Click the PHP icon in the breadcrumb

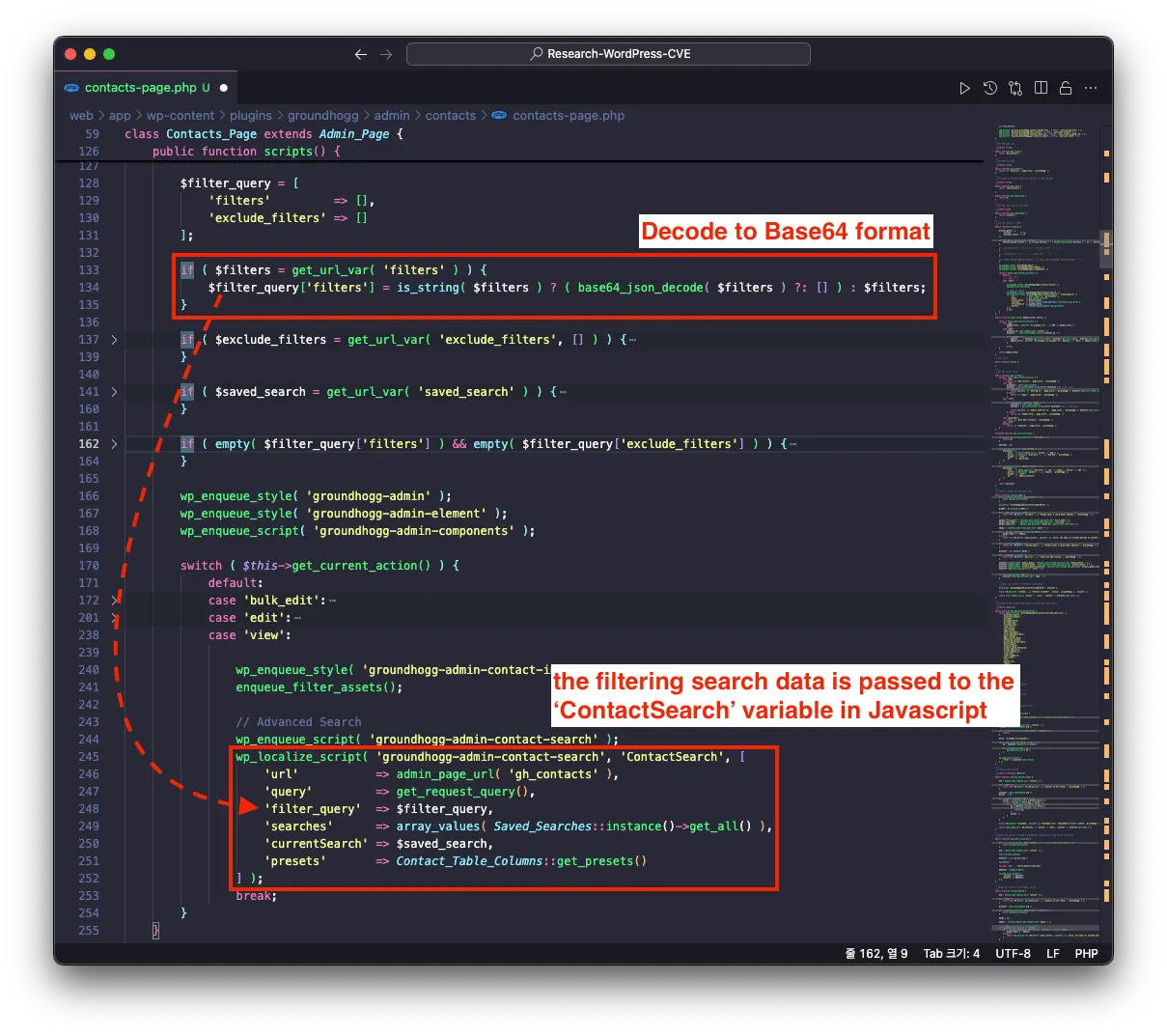[499, 116]
